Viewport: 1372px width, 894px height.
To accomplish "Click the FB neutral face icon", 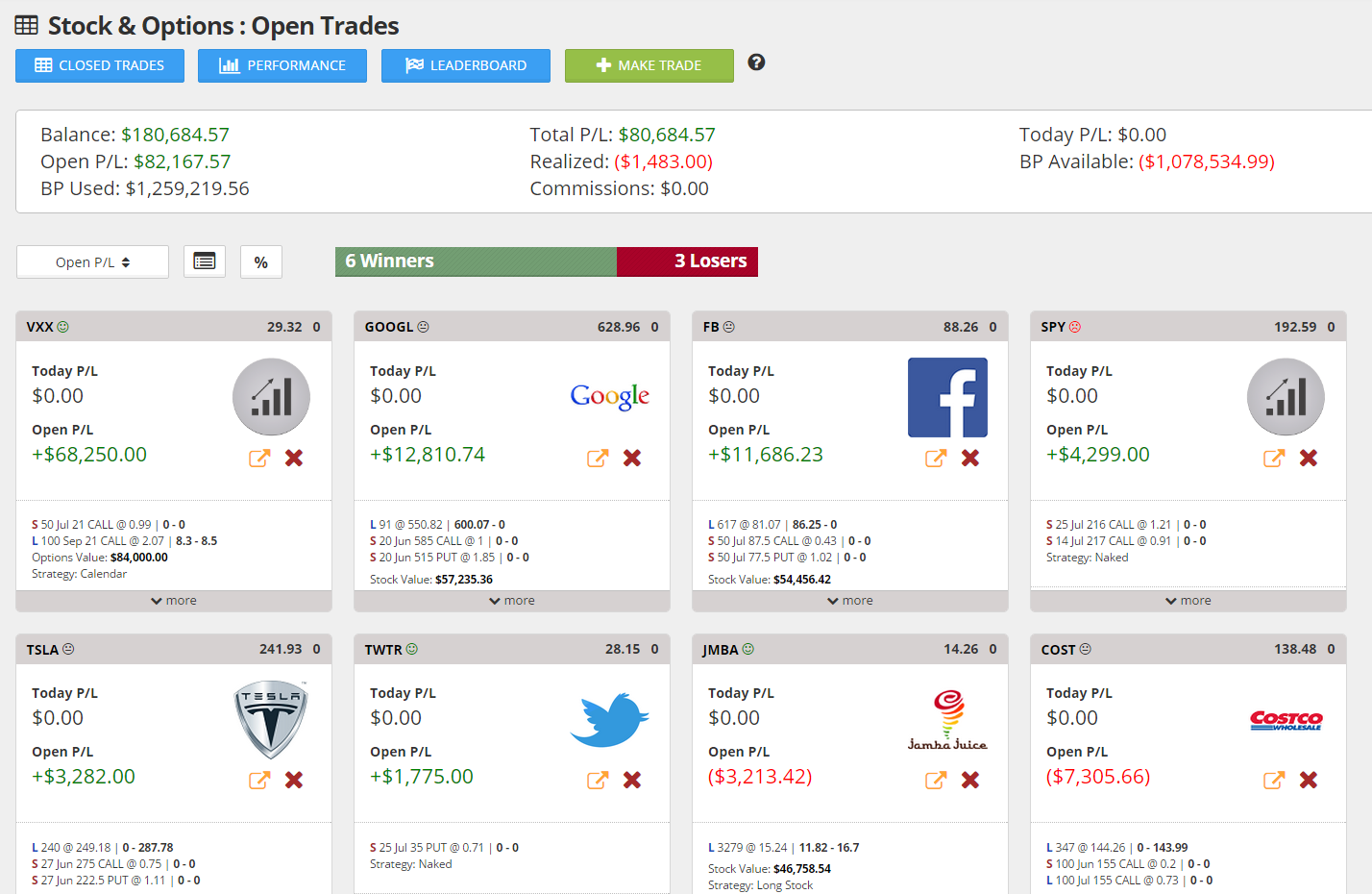I will 729,327.
